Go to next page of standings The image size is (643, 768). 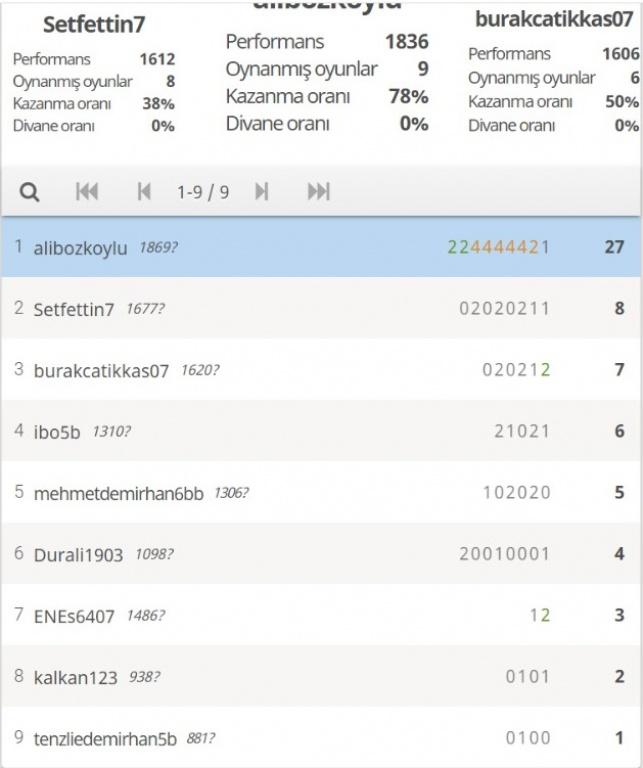click(262, 192)
